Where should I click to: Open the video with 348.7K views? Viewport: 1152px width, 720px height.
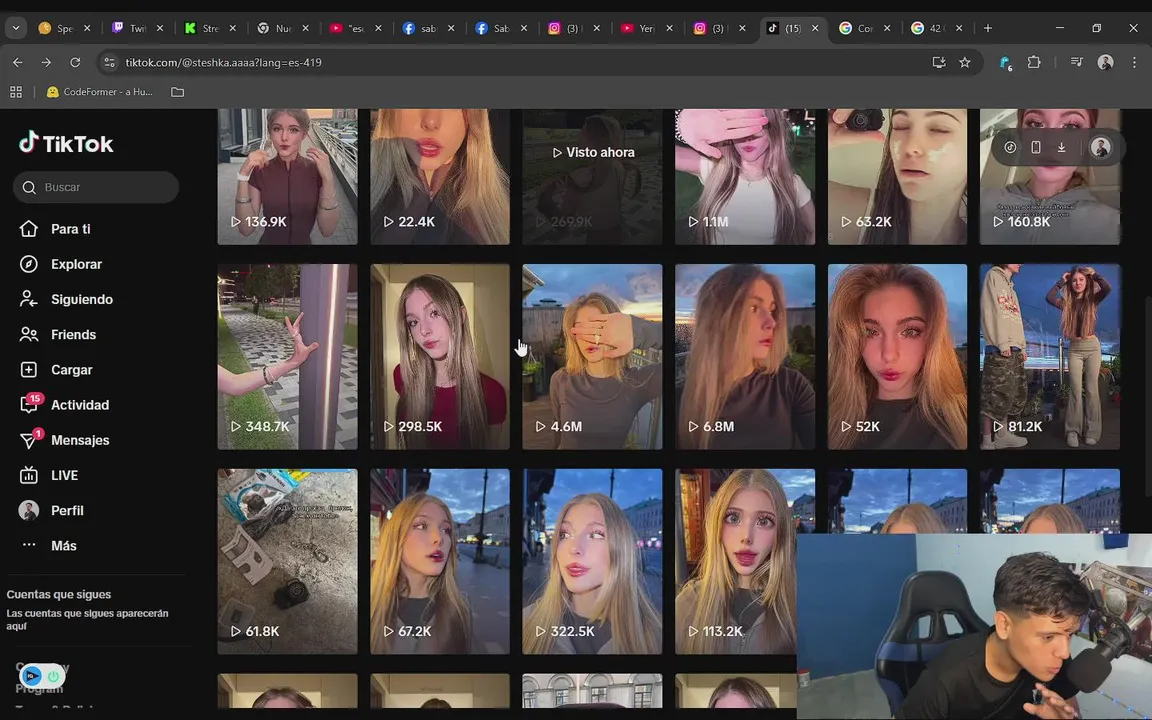pos(287,356)
